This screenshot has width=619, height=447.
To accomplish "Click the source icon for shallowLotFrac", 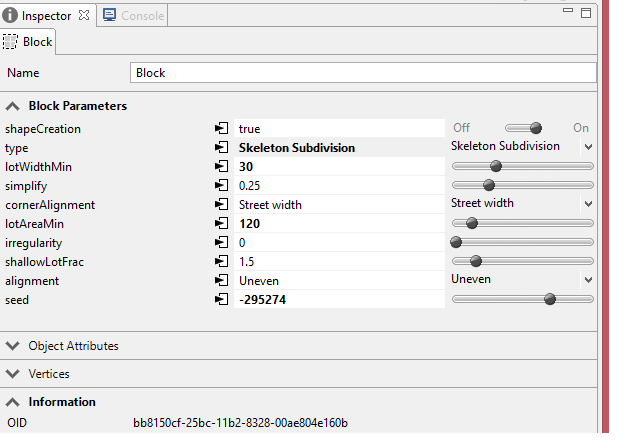I will 221,261.
